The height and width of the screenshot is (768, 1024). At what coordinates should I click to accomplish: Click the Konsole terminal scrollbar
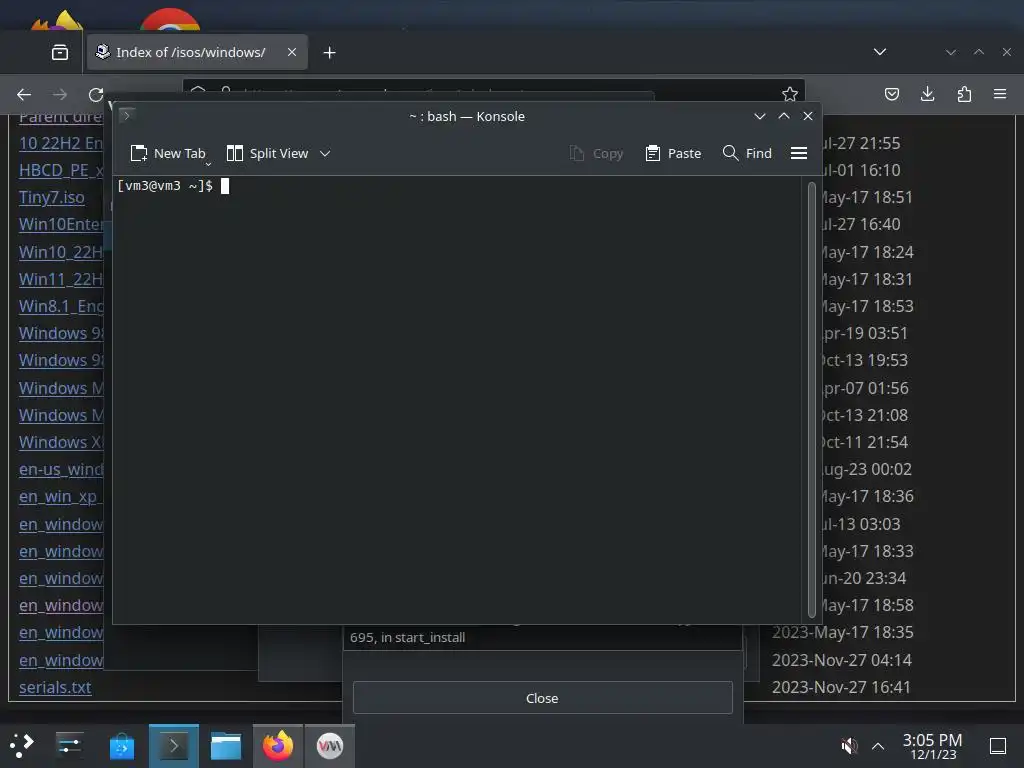pyautogui.click(x=812, y=400)
